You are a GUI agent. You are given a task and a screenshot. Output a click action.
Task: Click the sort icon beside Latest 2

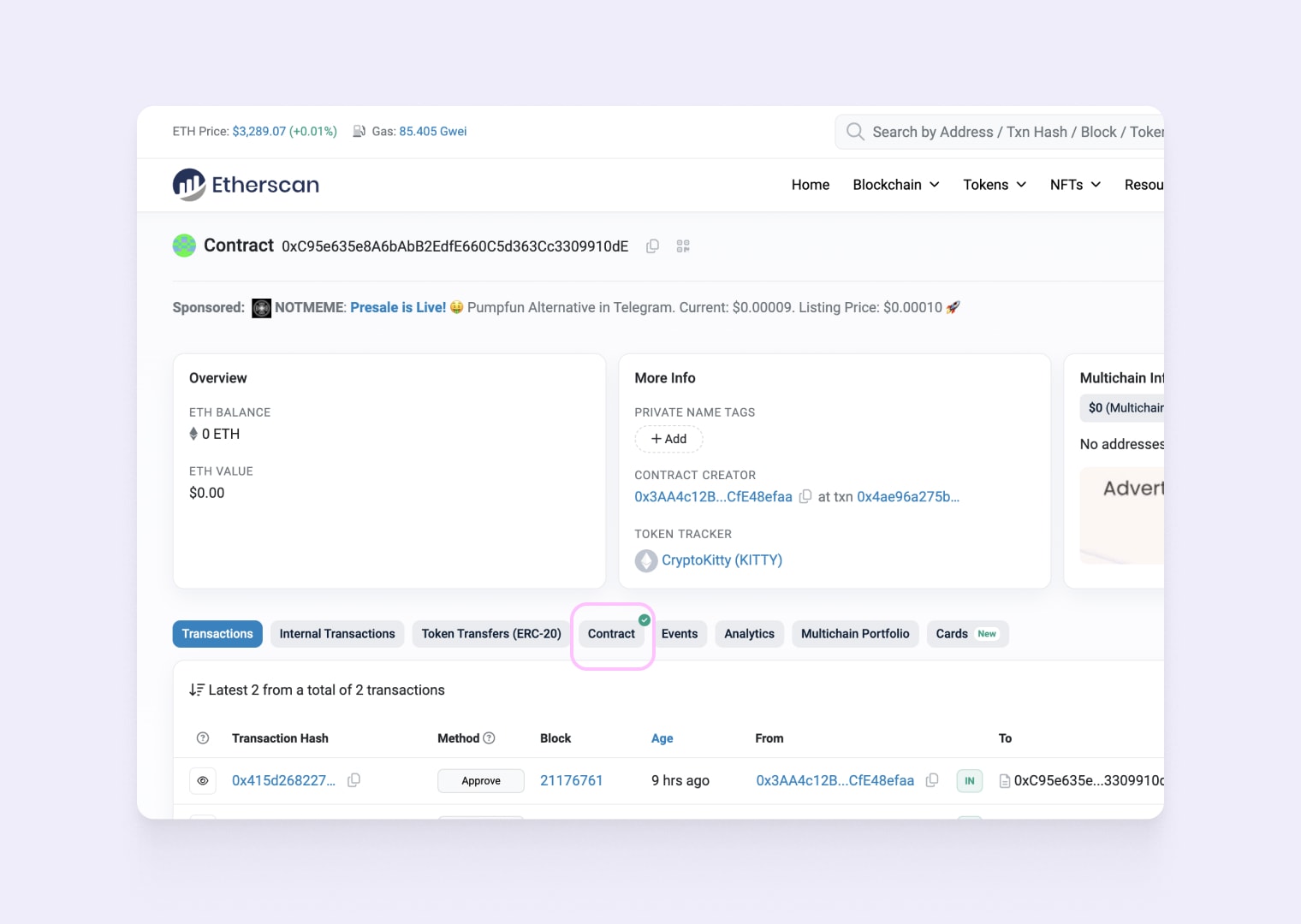click(197, 690)
